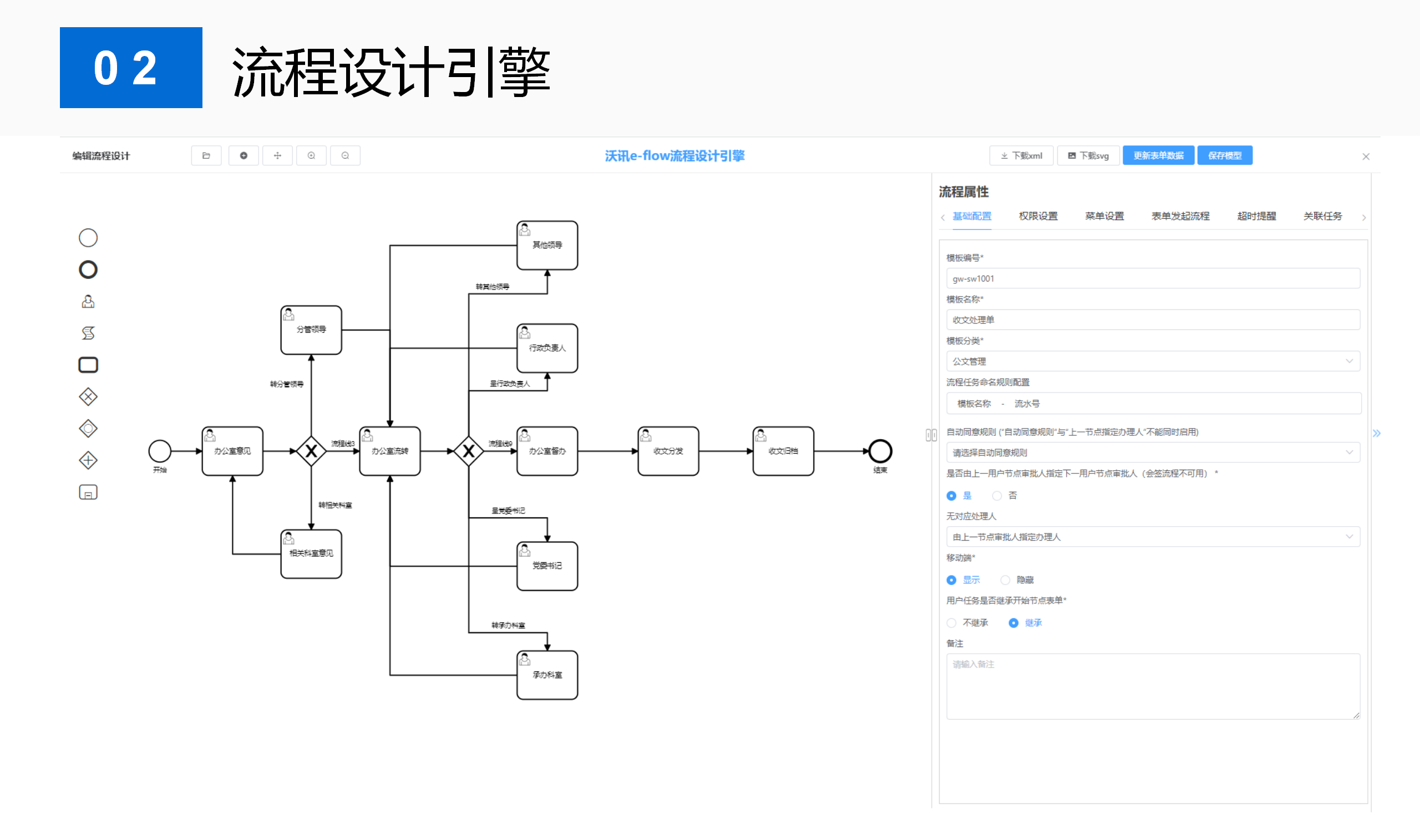Close the flow design editor

pyautogui.click(x=1366, y=157)
